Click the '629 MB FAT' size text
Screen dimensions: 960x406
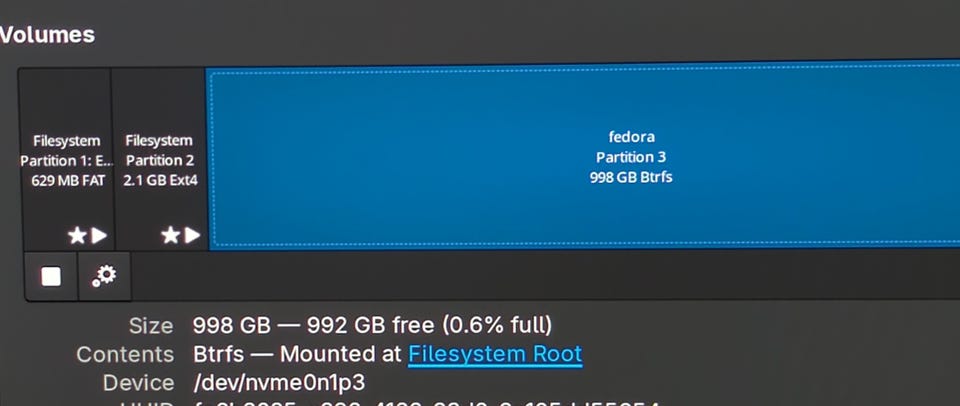68,181
